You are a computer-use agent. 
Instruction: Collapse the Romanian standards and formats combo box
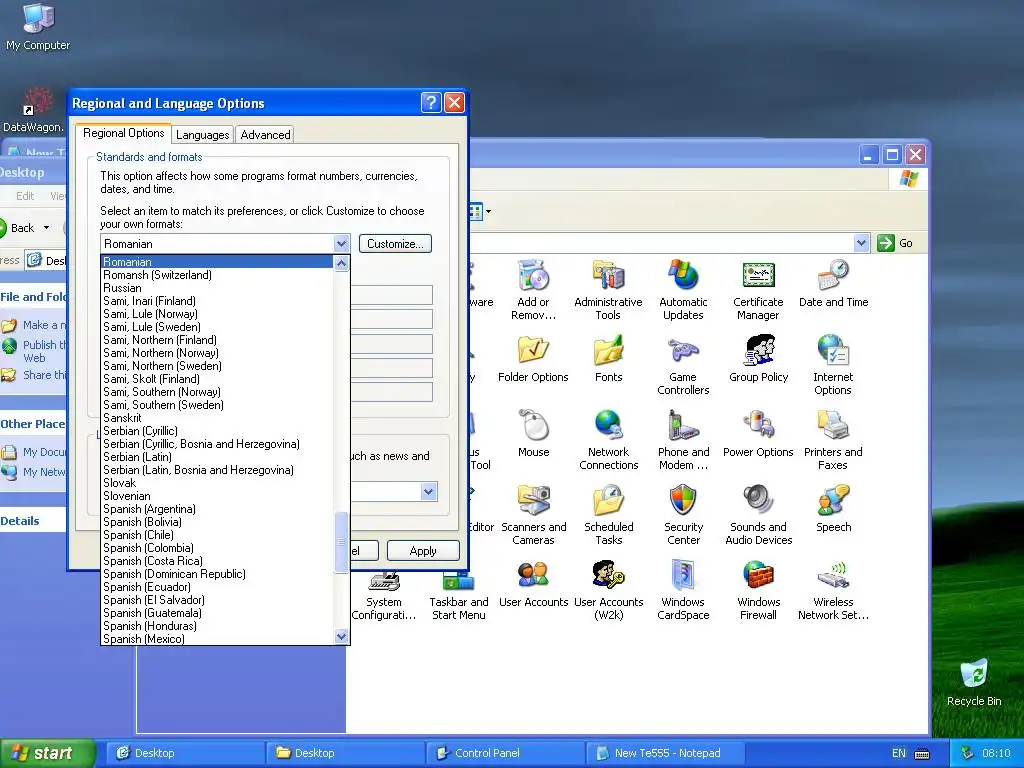point(342,244)
